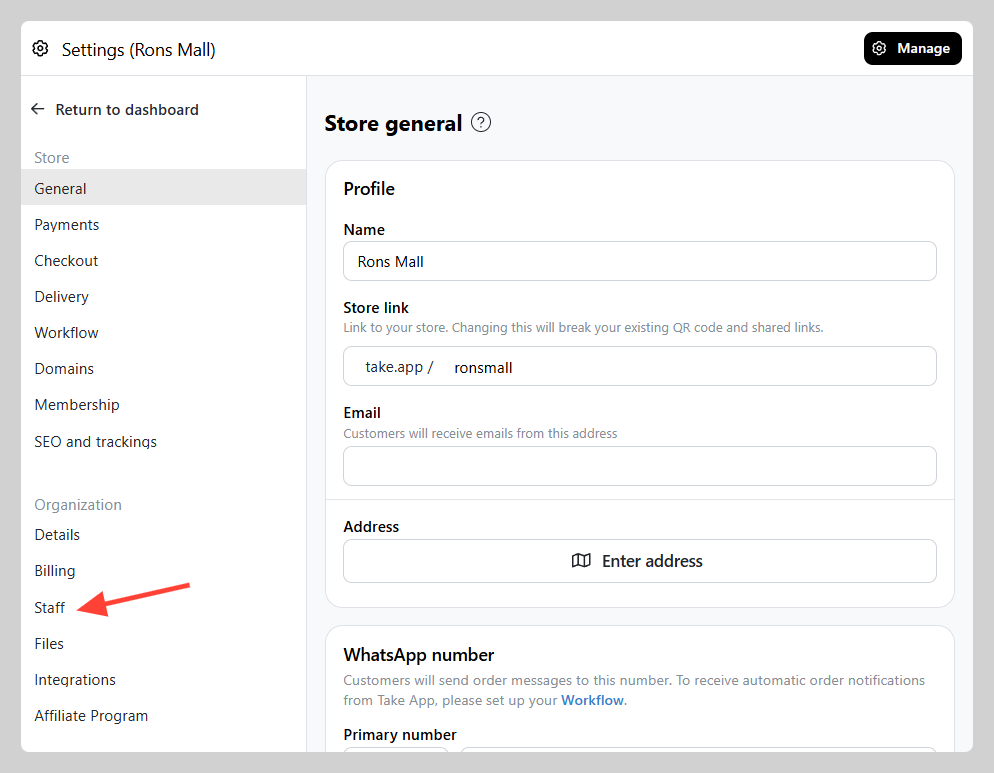Screen dimensions: 994x773
Task: Open the organization Details page
Action: (x=57, y=535)
